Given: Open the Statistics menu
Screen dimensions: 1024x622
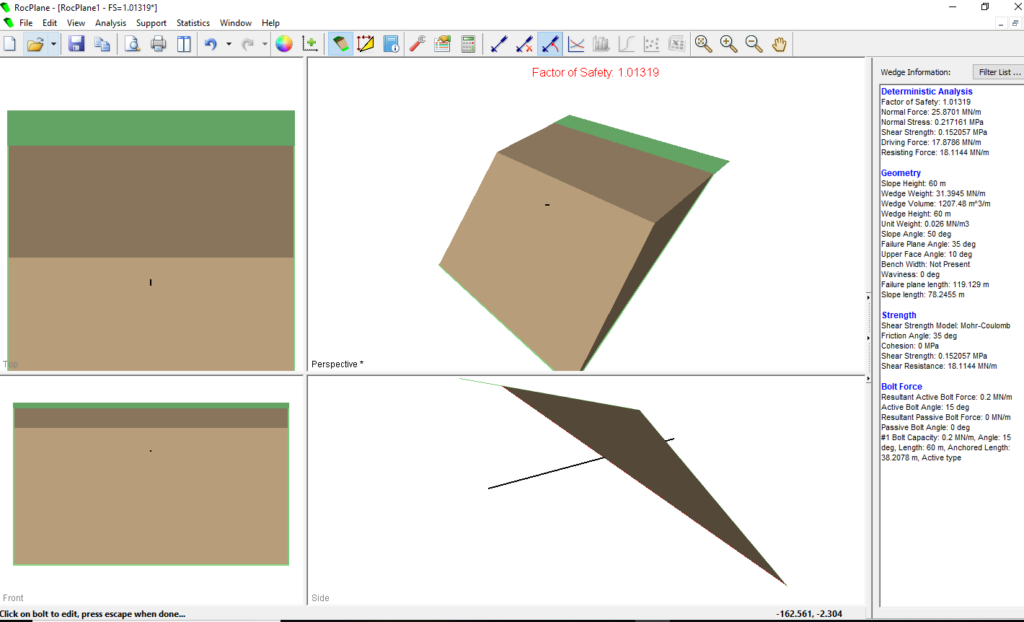Looking at the screenshot, I should (x=193, y=23).
